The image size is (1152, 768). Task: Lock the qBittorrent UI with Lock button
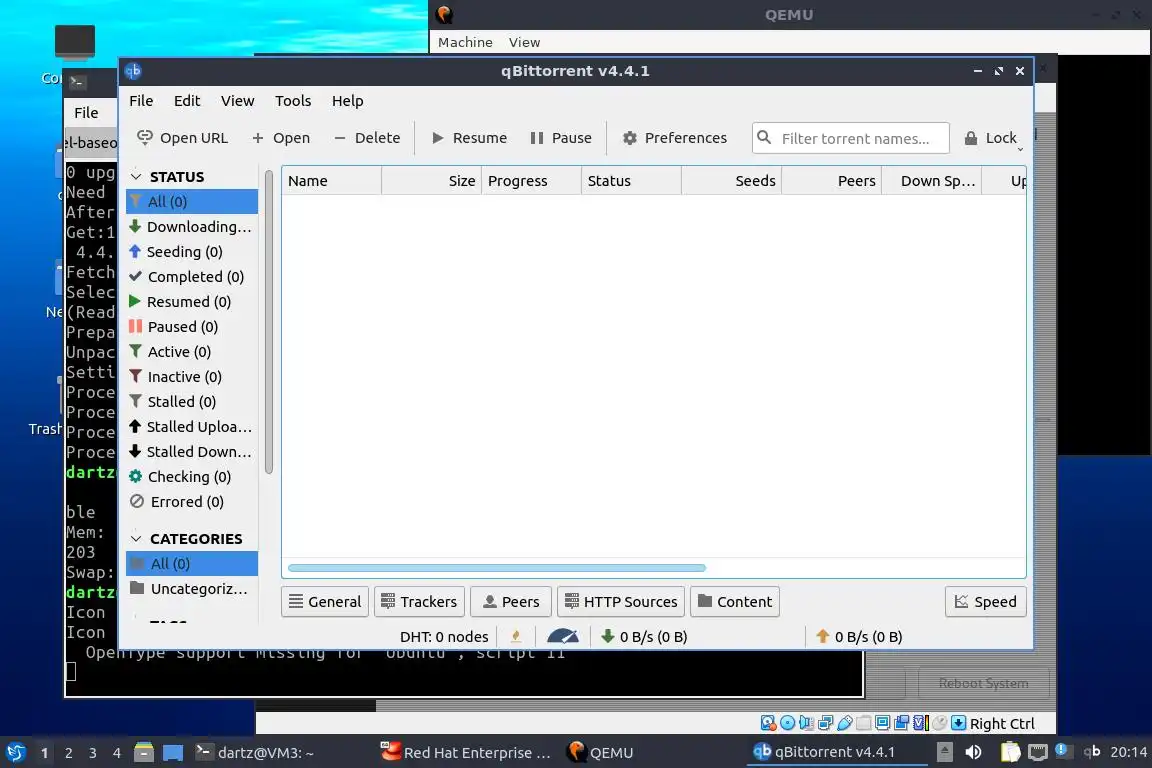[x=991, y=138]
